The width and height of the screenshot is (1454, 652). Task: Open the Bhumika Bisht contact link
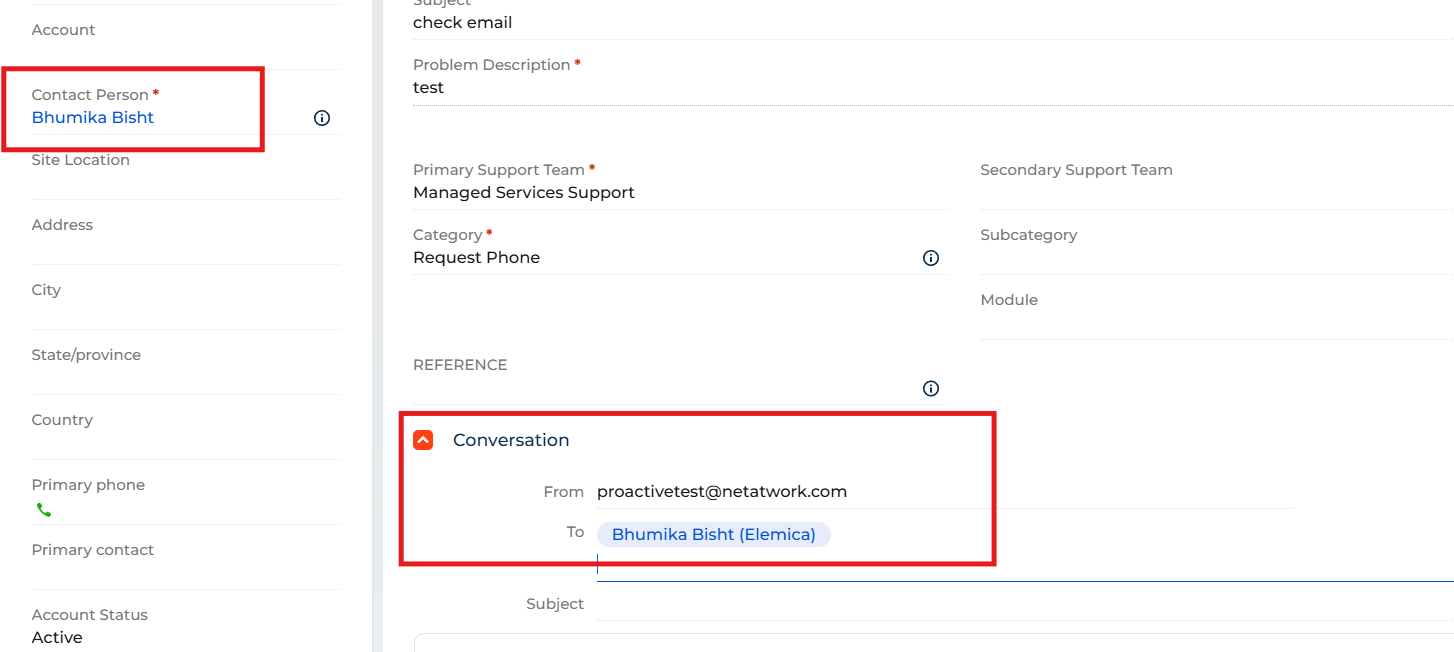point(93,117)
